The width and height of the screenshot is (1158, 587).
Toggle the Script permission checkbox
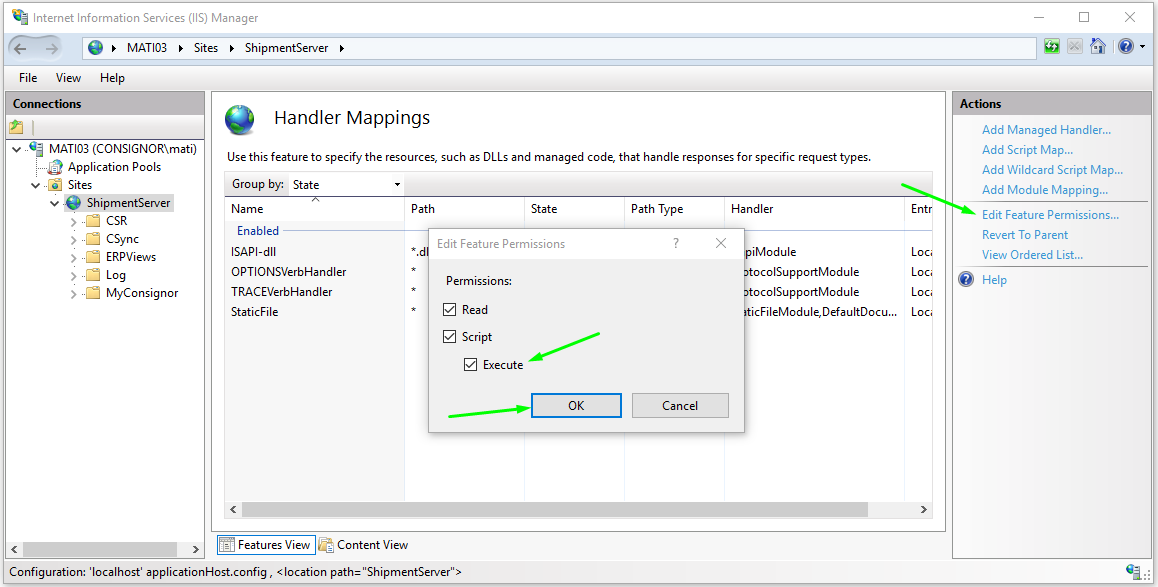pos(450,337)
